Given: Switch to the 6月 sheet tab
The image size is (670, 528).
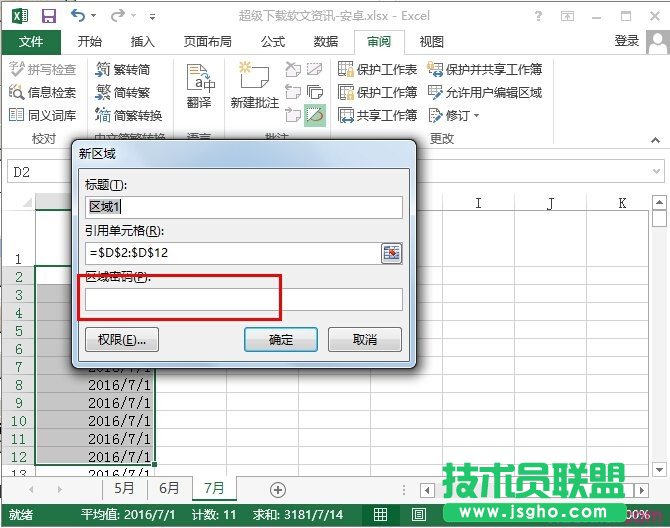Looking at the screenshot, I should pyautogui.click(x=170, y=489).
